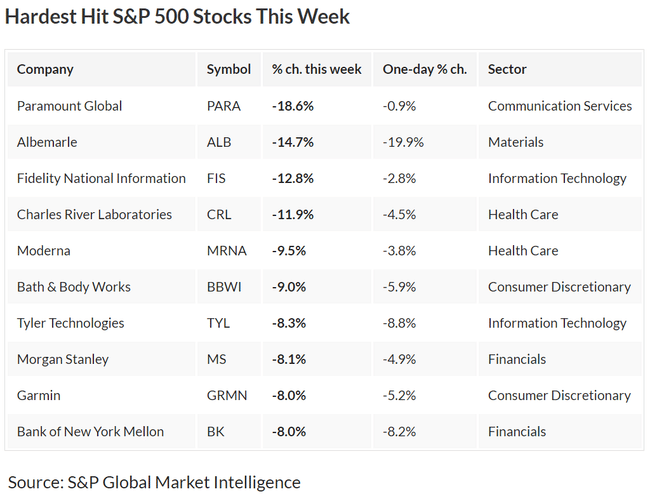Image resolution: width=650 pixels, height=498 pixels.
Task: Click the Morgan Stanley company cell
Action: (63, 359)
